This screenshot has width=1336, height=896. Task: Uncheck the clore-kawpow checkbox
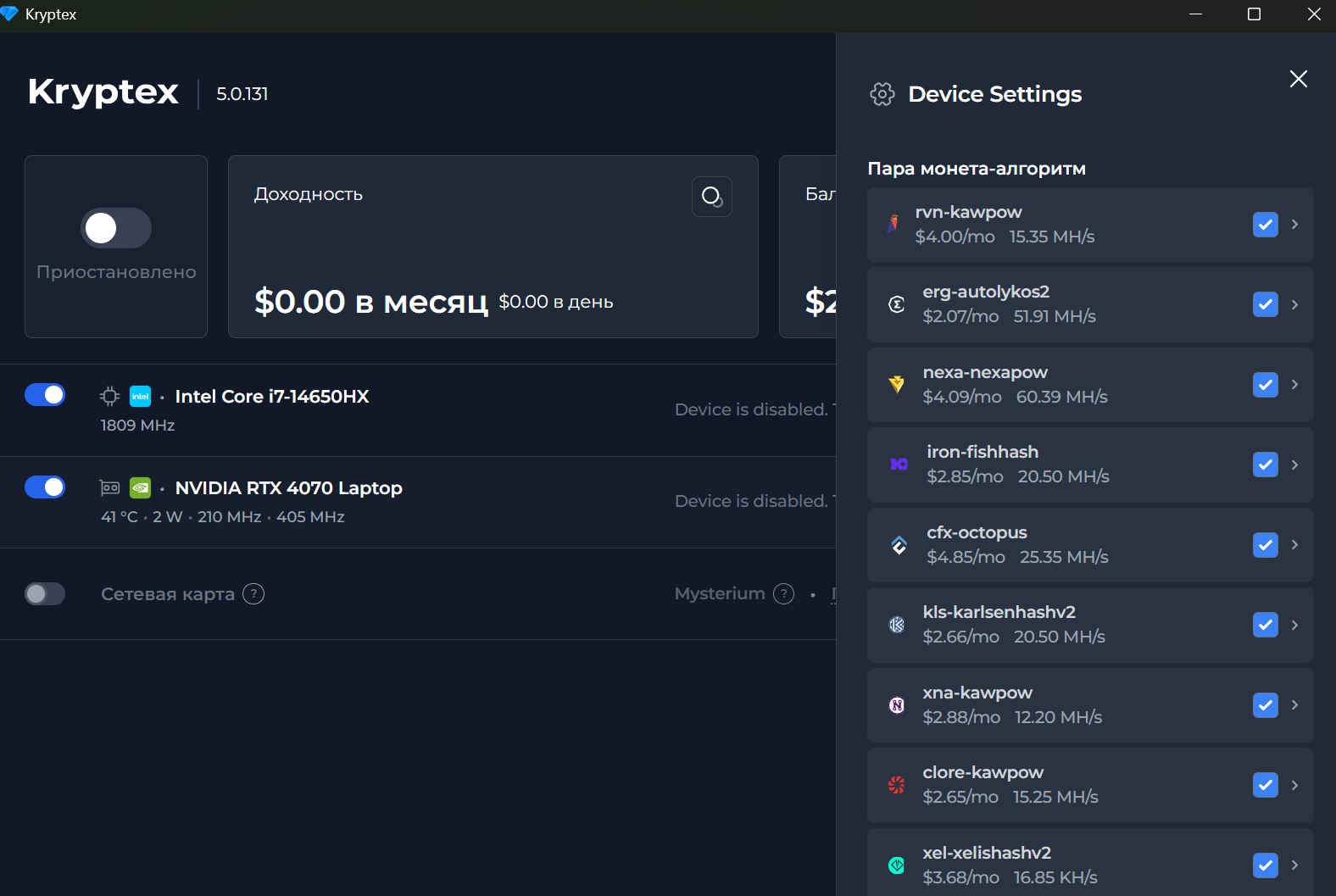[x=1266, y=785]
